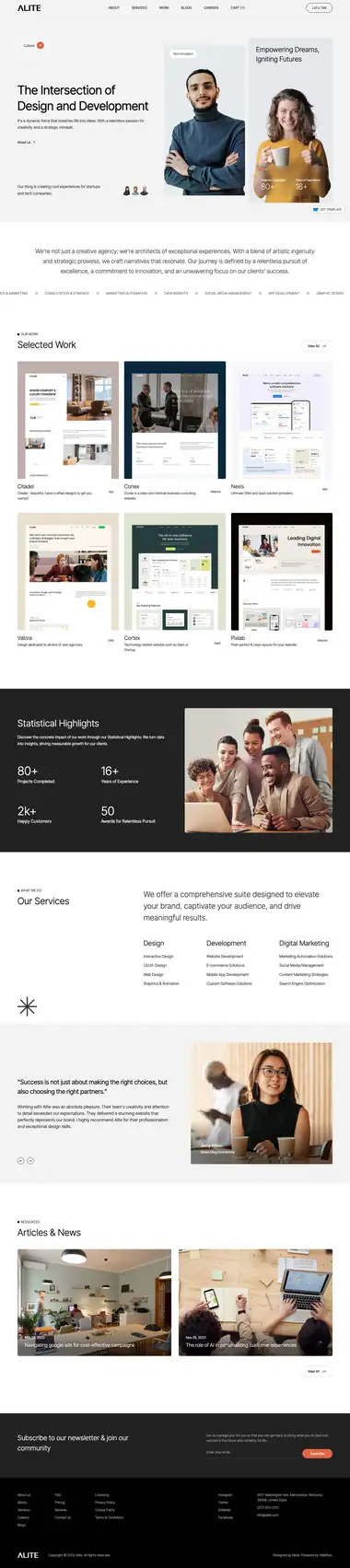The width and height of the screenshot is (350, 1568).
Task: Open the Conex project thumbnail
Action: [x=175, y=420]
